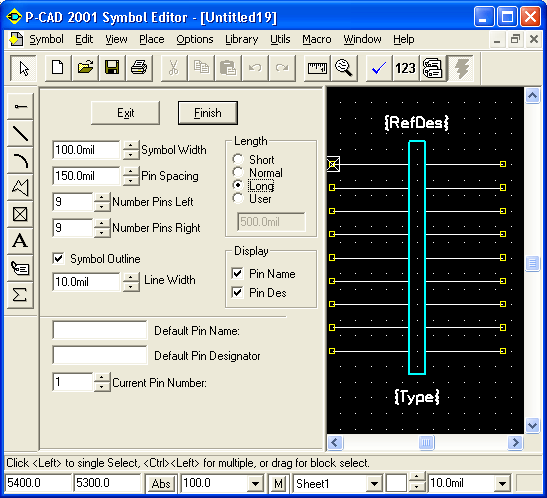Image resolution: width=547 pixels, height=498 pixels.
Task: Select the Place Line tool
Action: (x=20, y=133)
